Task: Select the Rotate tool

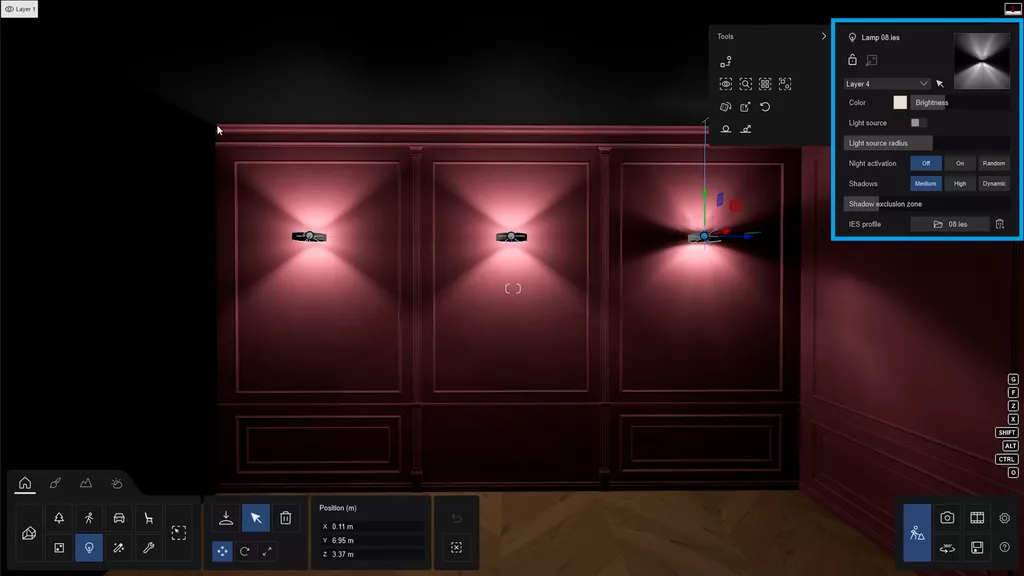Action: pos(245,551)
